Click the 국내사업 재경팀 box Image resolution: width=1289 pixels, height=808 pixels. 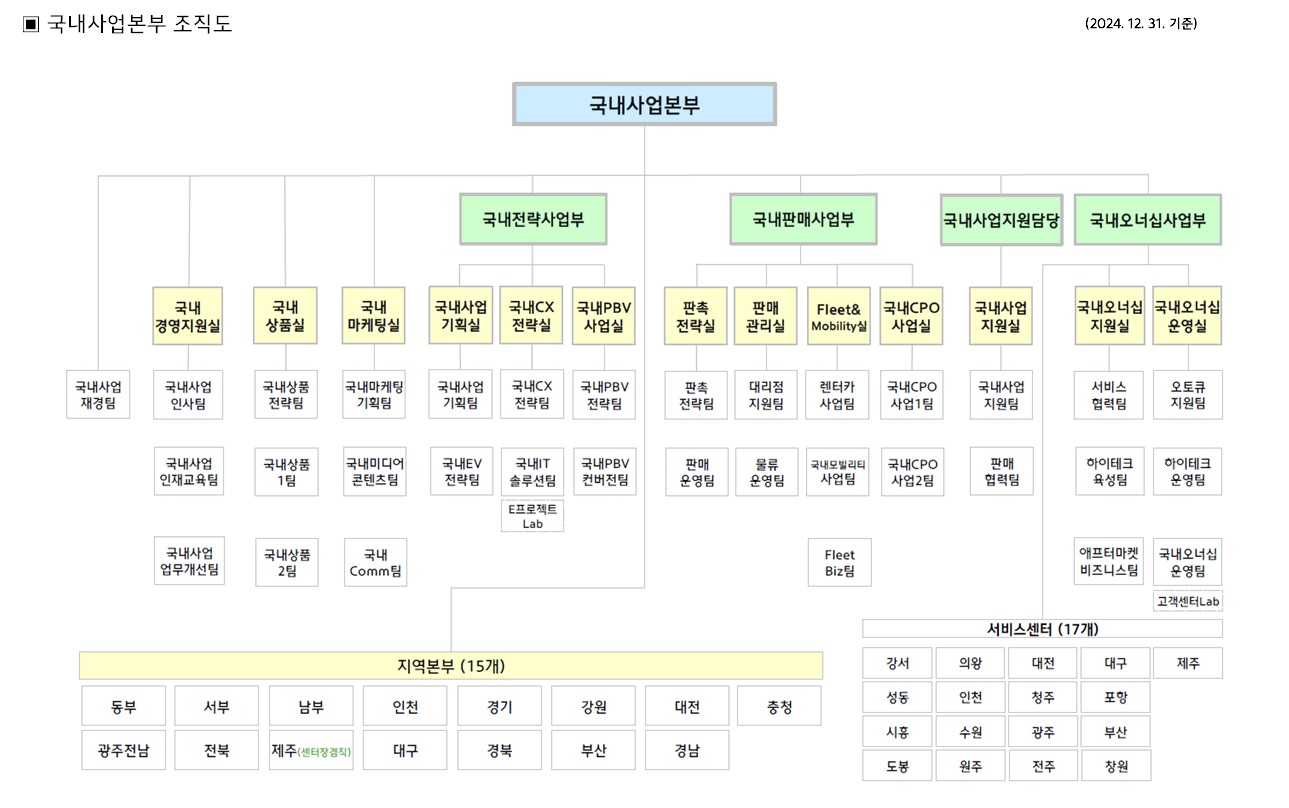(98, 395)
